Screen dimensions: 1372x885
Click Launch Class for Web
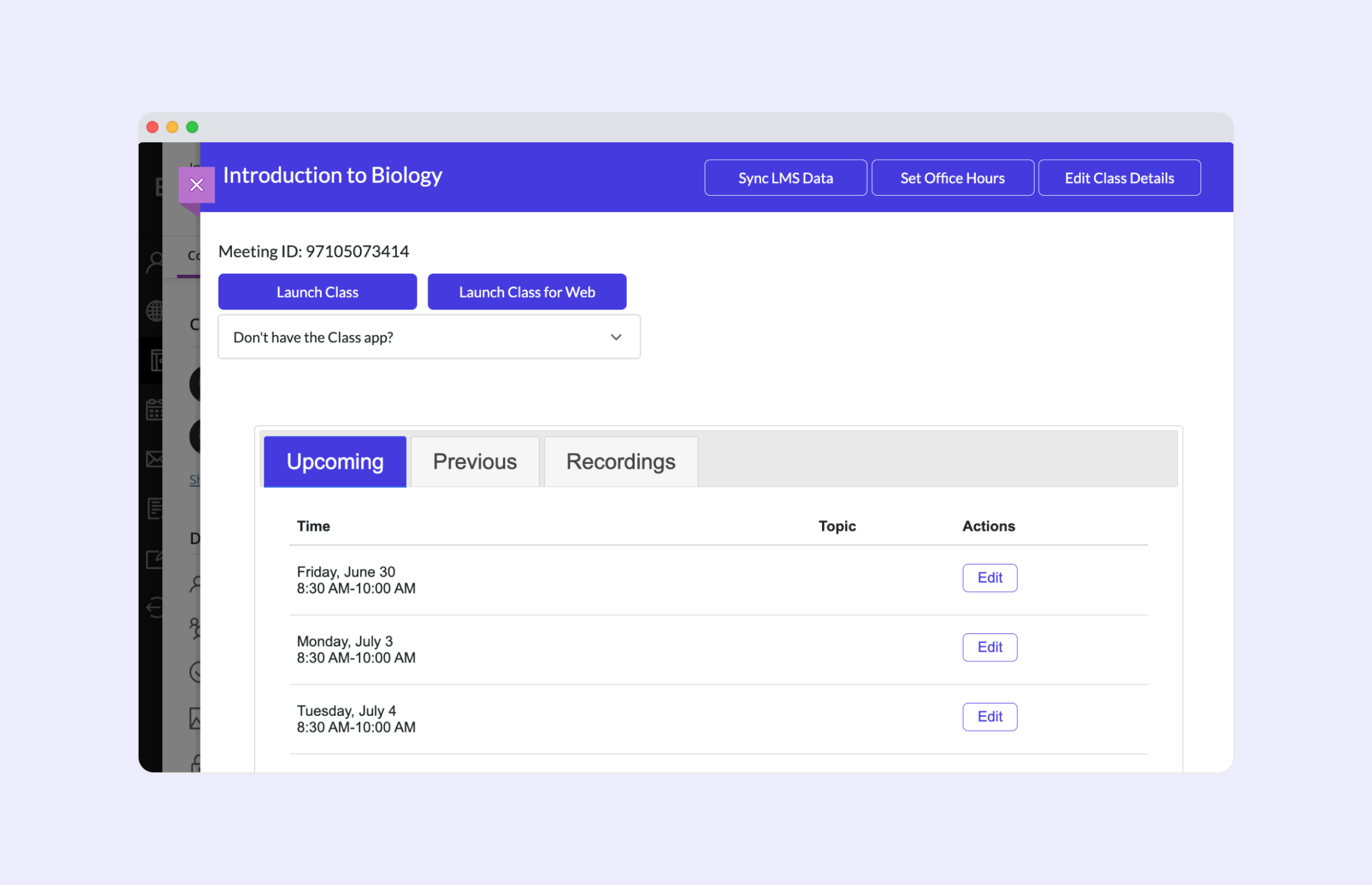(527, 291)
